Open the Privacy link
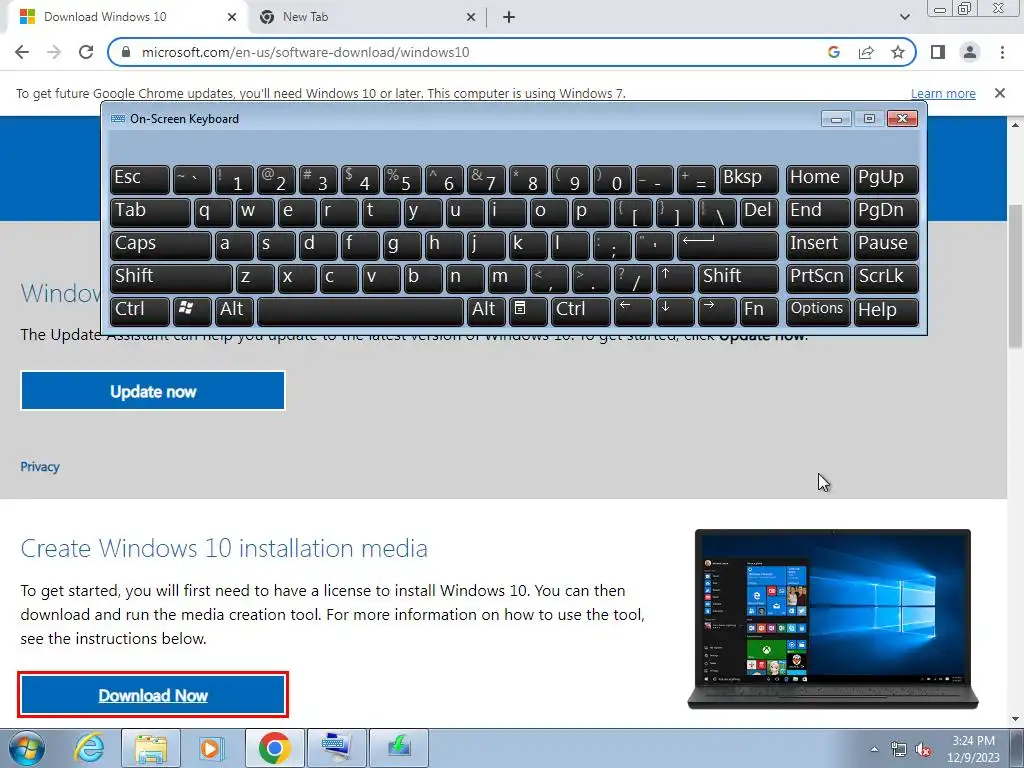1024x768 pixels. 40,467
